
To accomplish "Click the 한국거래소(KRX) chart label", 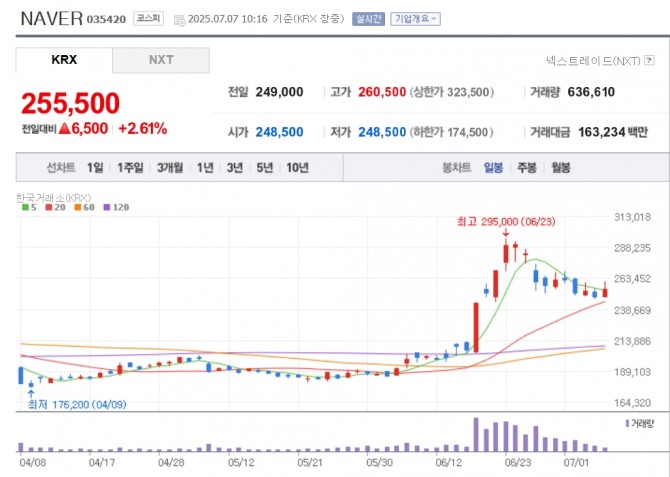I will (x=53, y=198).
